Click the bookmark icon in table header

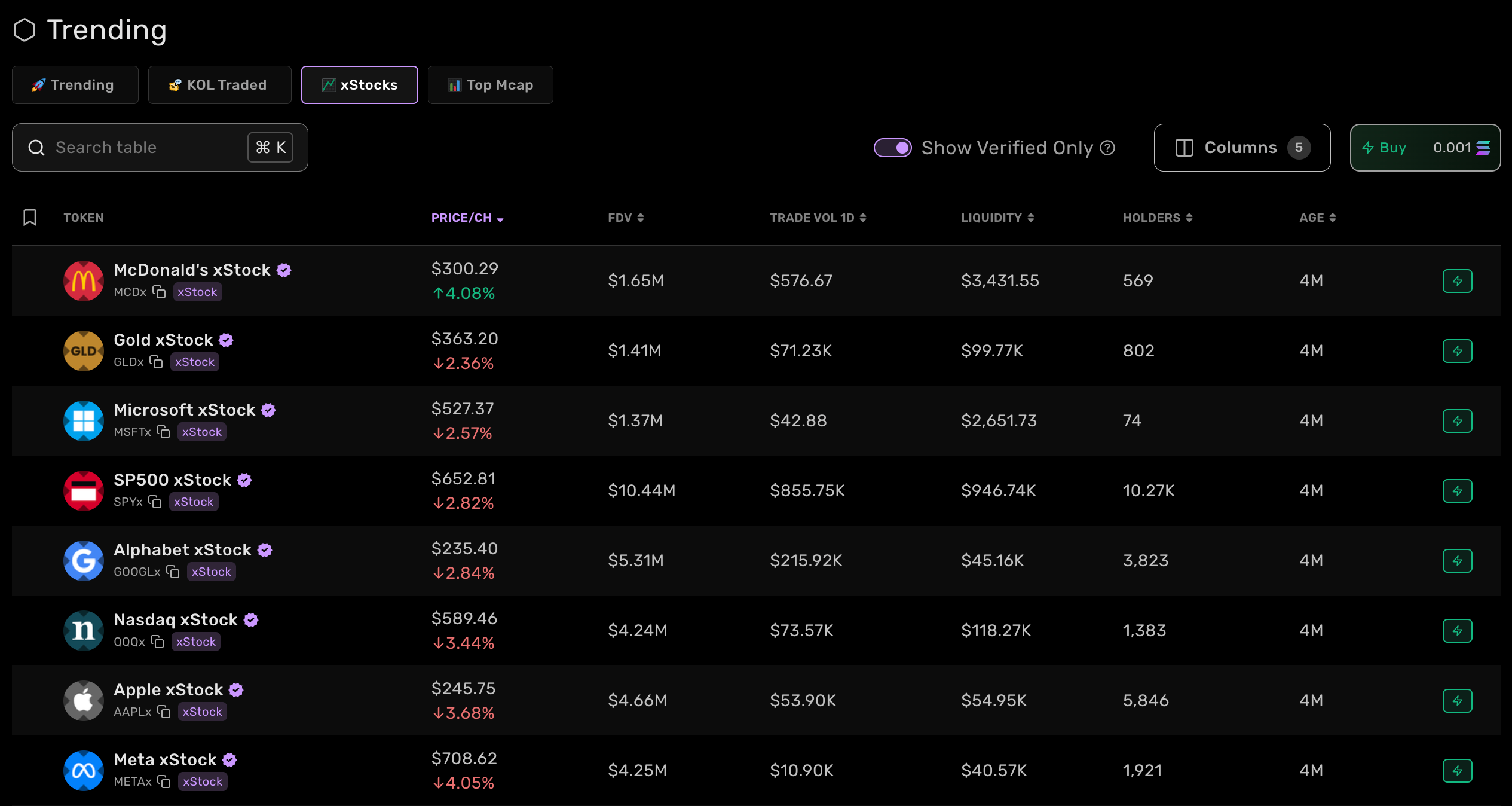(30, 218)
